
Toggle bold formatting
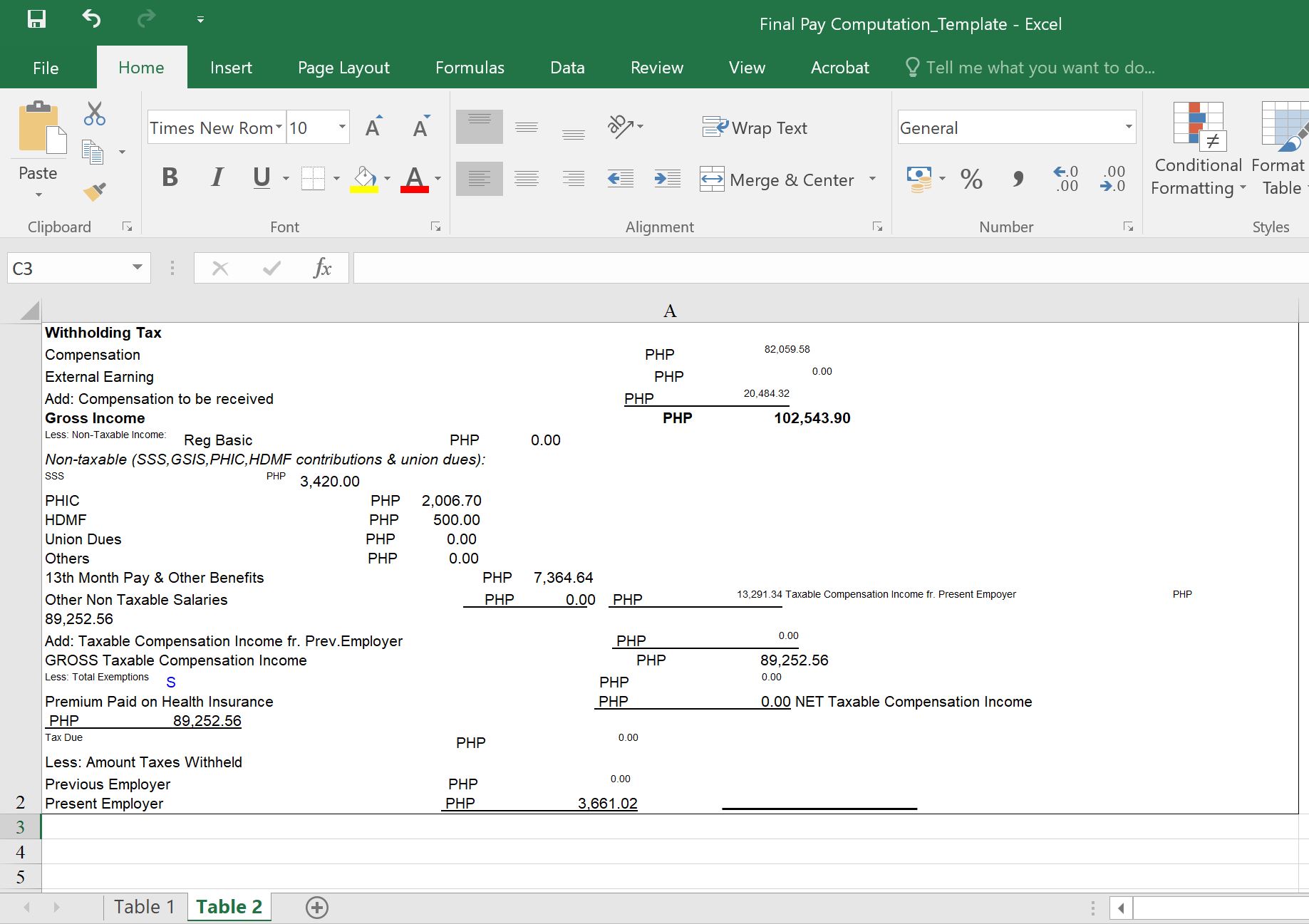tap(170, 177)
